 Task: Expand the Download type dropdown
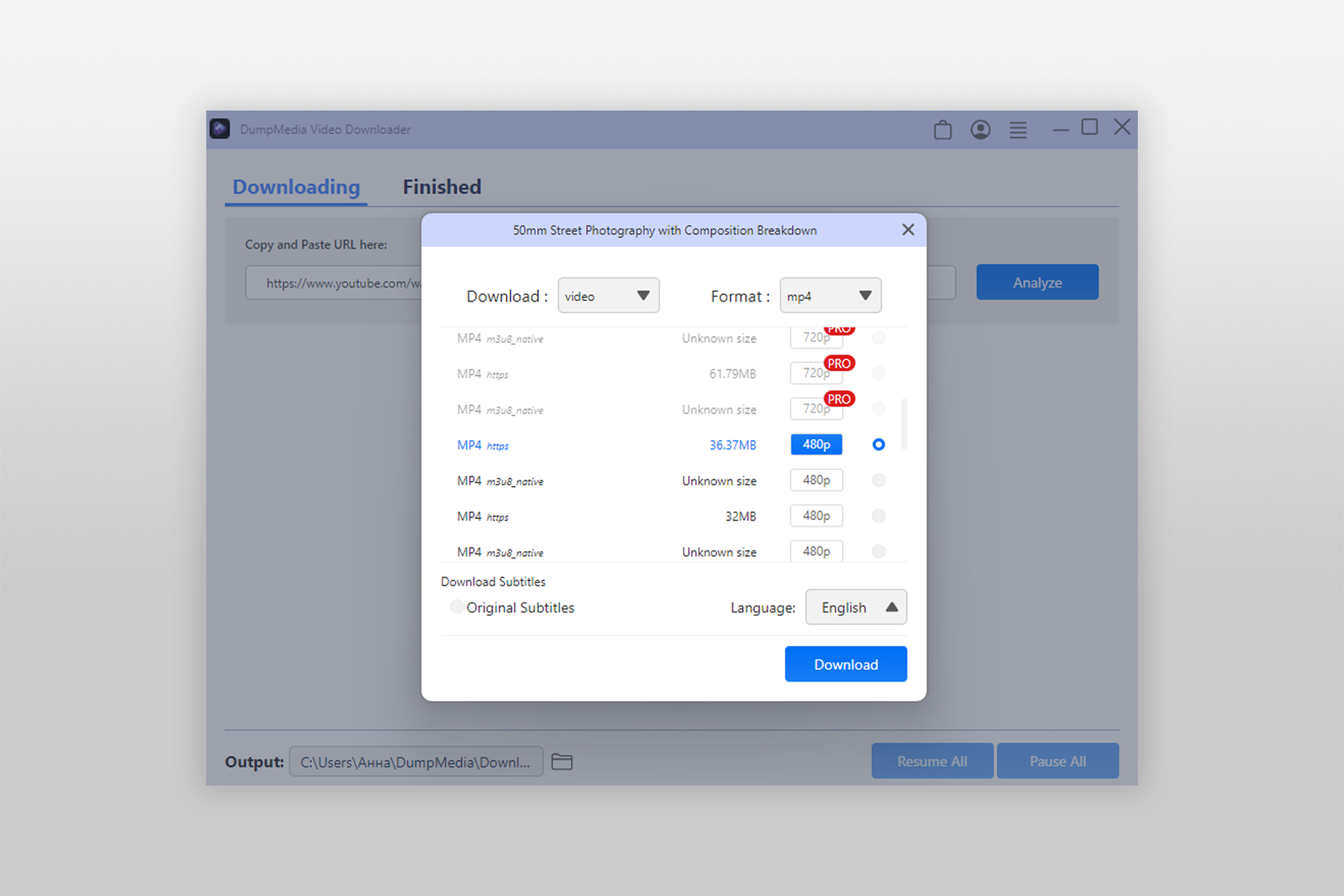coord(608,296)
